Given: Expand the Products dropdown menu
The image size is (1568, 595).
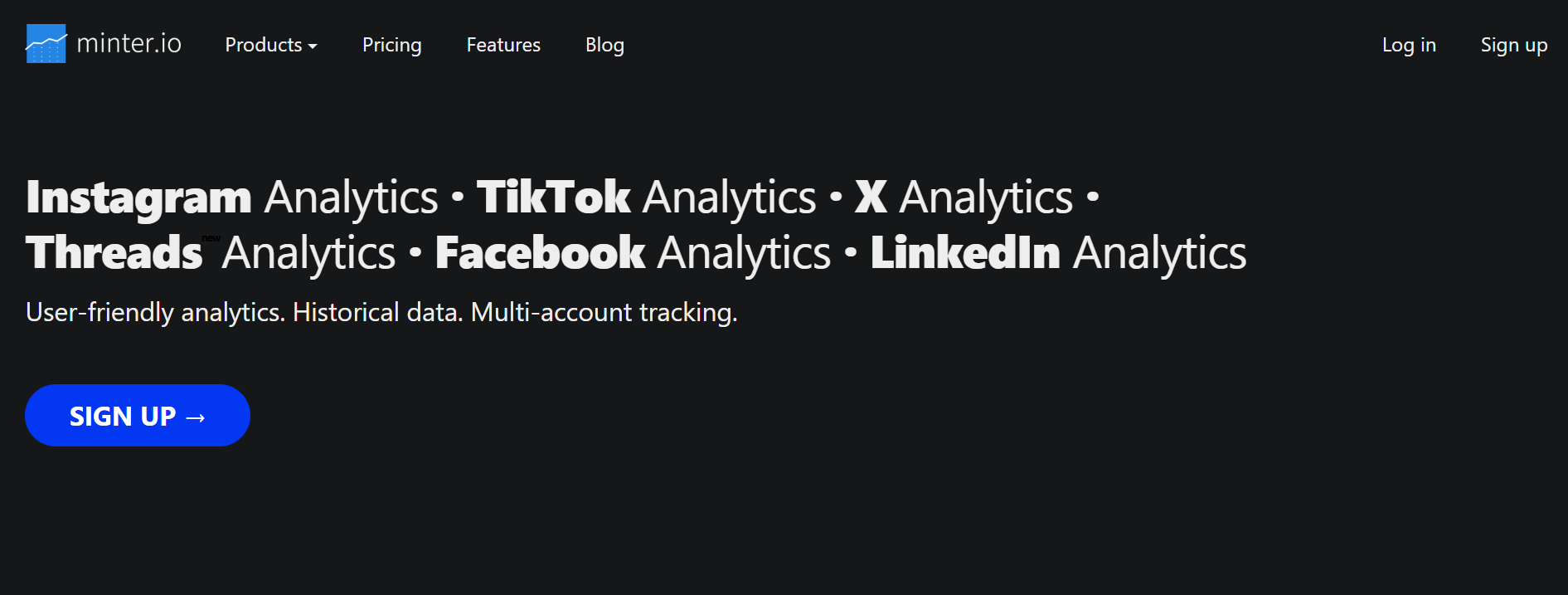Looking at the screenshot, I should click(271, 45).
